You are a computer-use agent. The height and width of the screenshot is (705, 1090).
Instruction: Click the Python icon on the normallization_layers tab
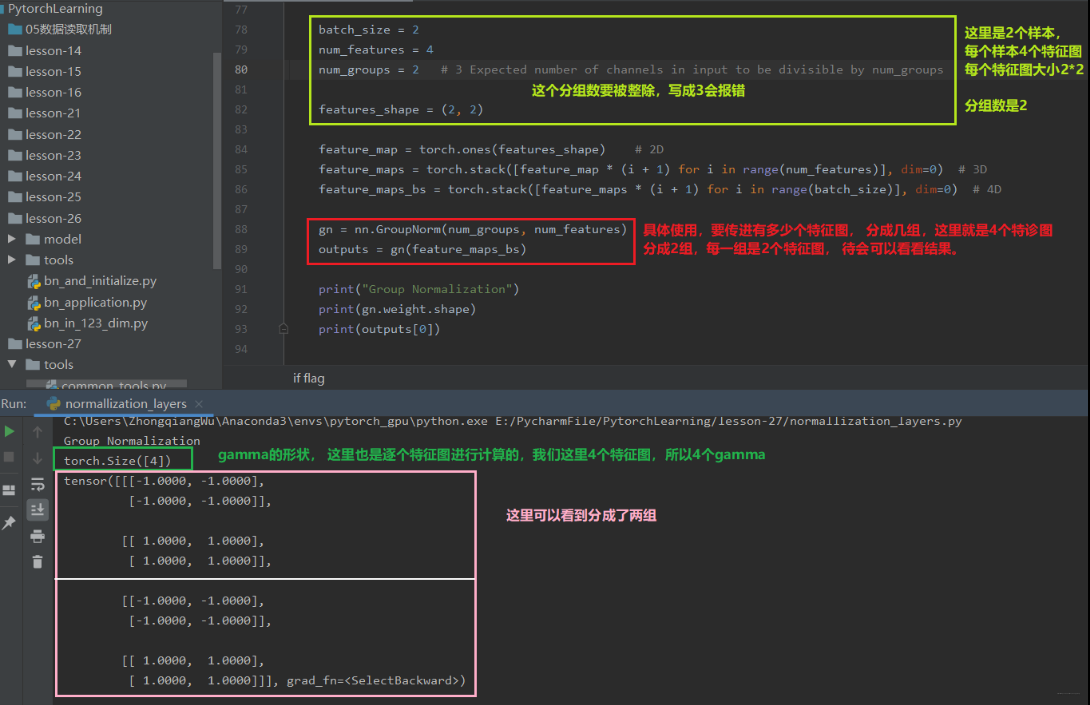coord(54,403)
